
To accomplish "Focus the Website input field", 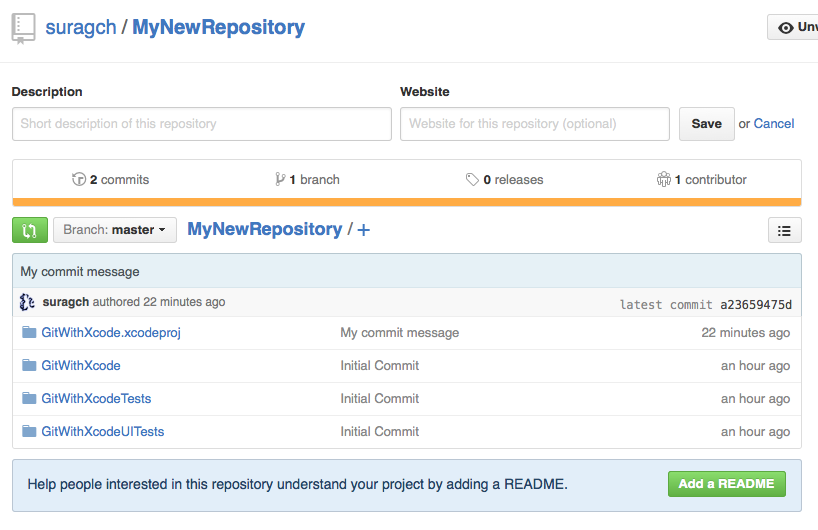I will (535, 124).
